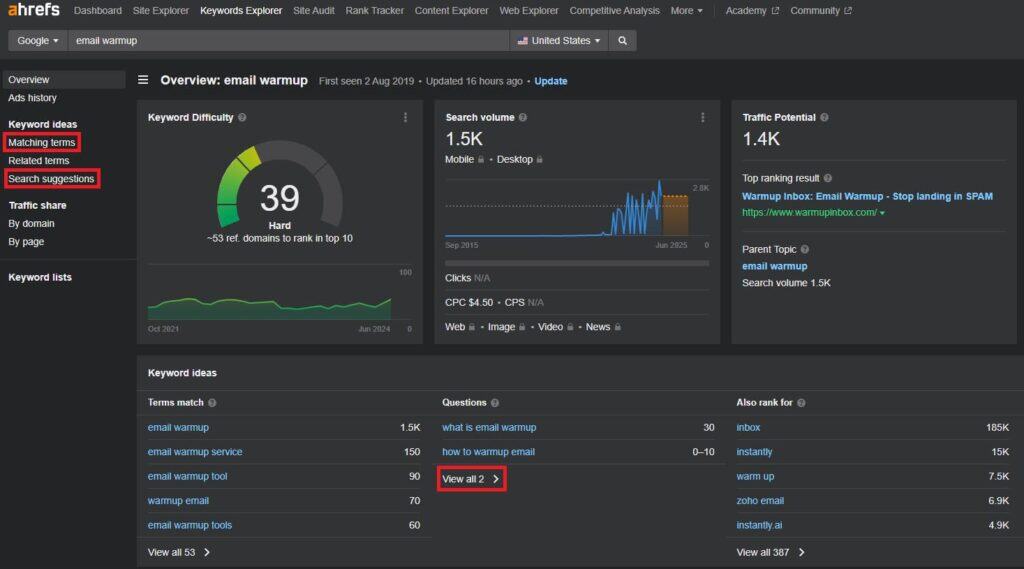The height and width of the screenshot is (569, 1024).
Task: Expand View all 2 questions
Action: click(x=471, y=479)
